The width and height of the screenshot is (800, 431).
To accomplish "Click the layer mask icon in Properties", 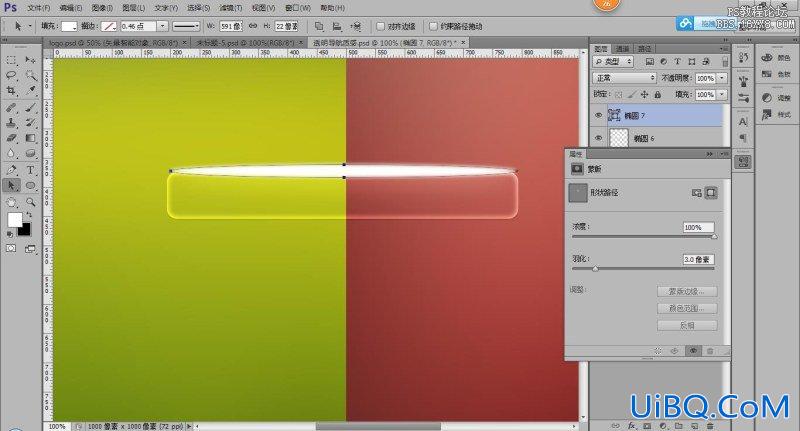I will tap(577, 169).
